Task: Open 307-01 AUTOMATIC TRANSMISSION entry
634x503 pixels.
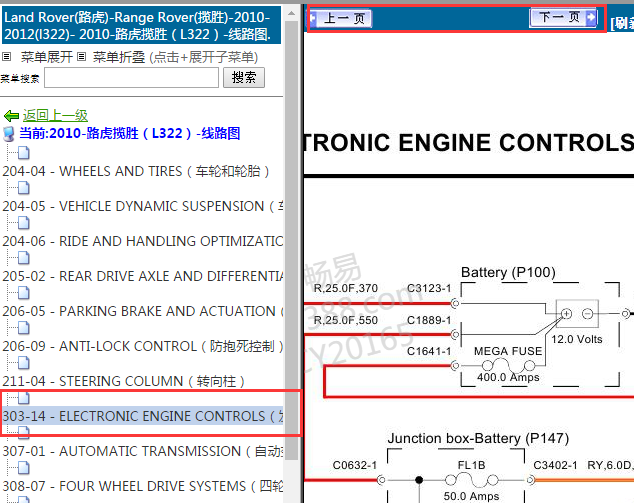Action: [x=143, y=451]
